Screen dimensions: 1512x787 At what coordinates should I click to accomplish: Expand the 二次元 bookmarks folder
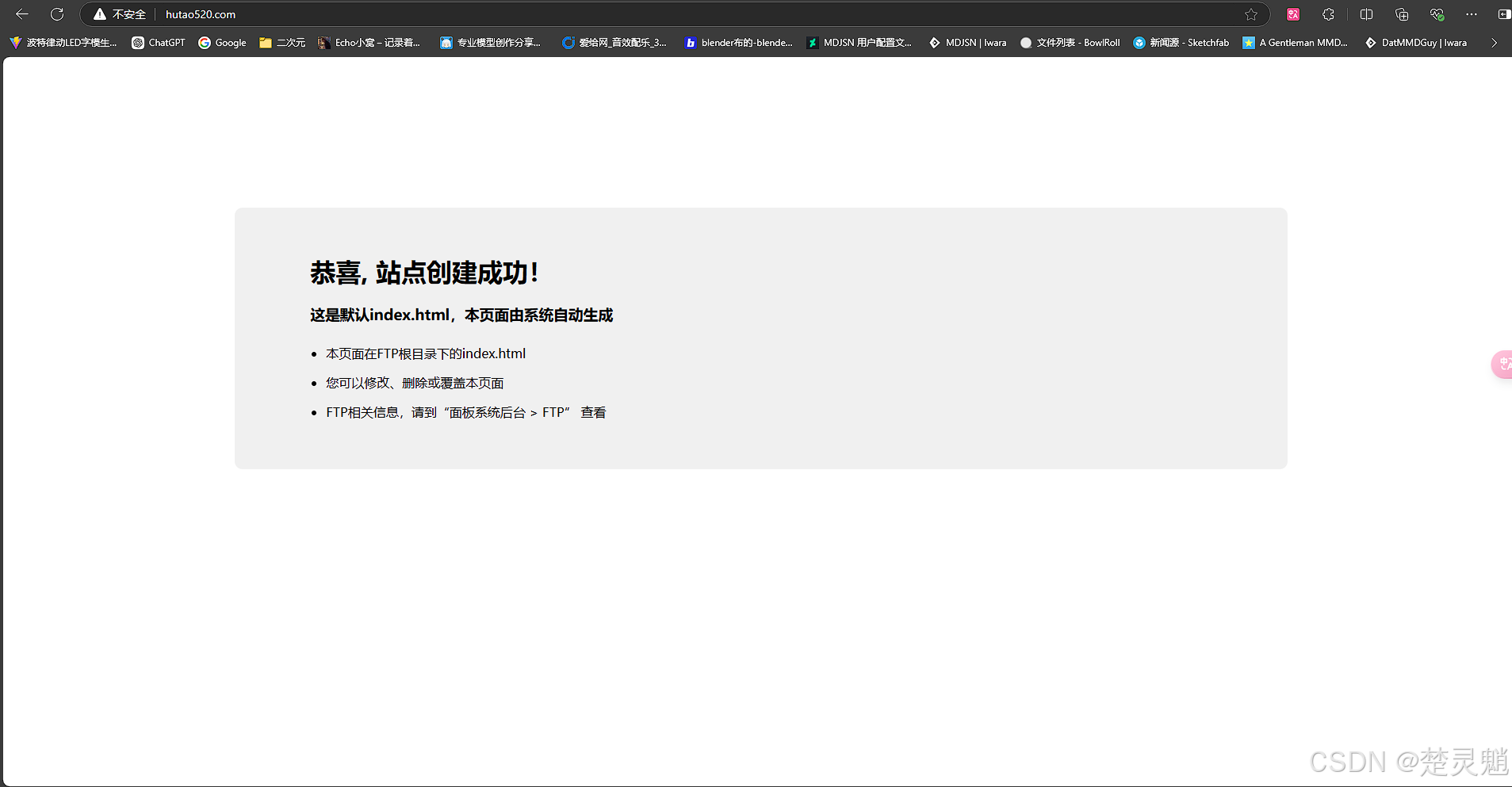[x=282, y=43]
